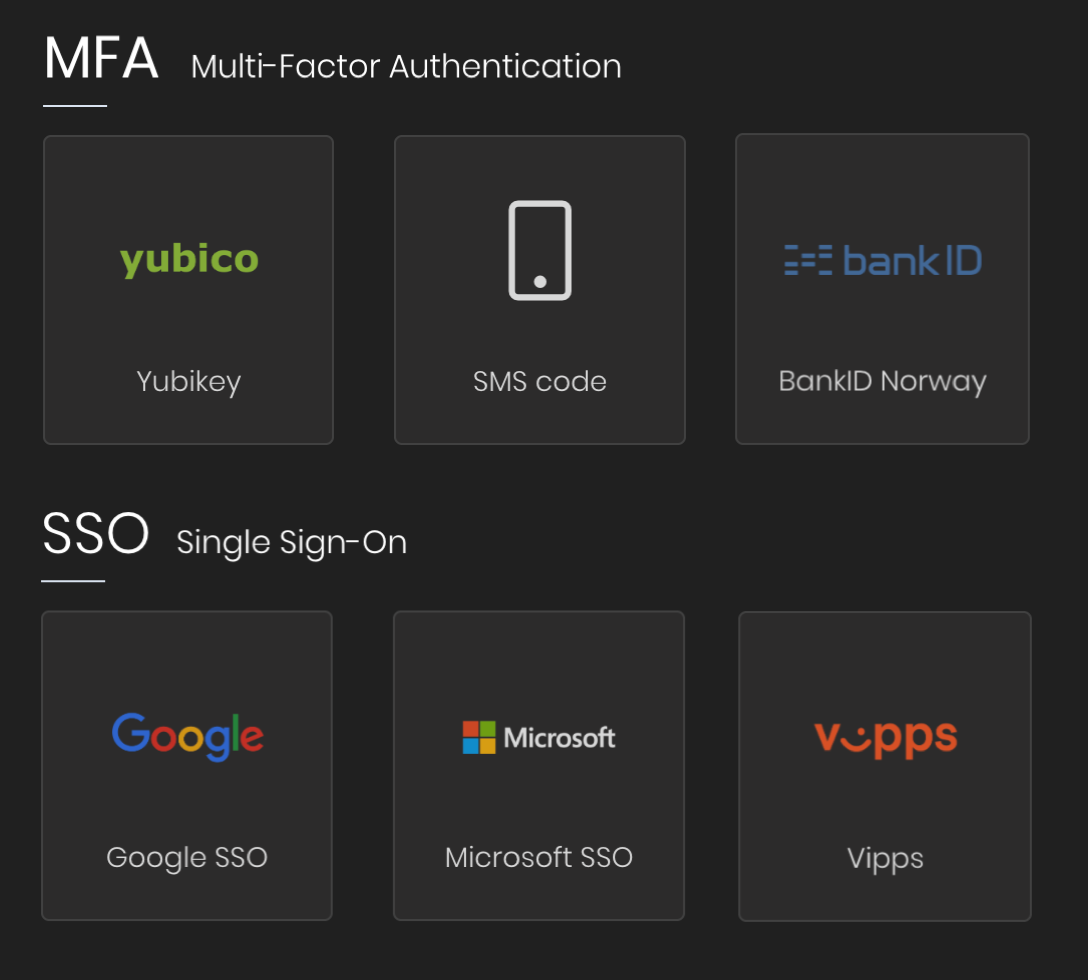Click the SSO section heading
The height and width of the screenshot is (980, 1088).
[96, 535]
